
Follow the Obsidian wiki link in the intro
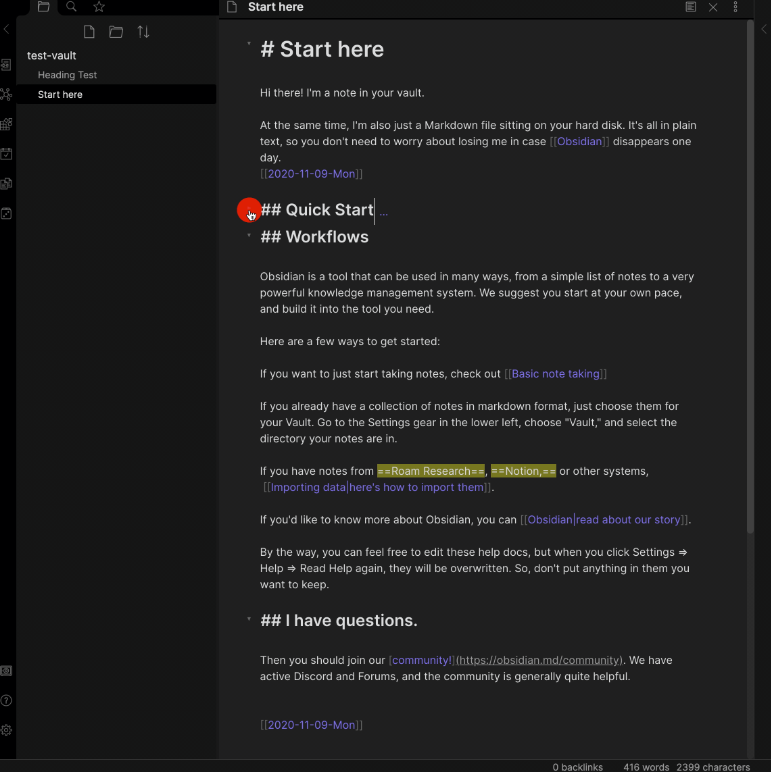(x=579, y=141)
